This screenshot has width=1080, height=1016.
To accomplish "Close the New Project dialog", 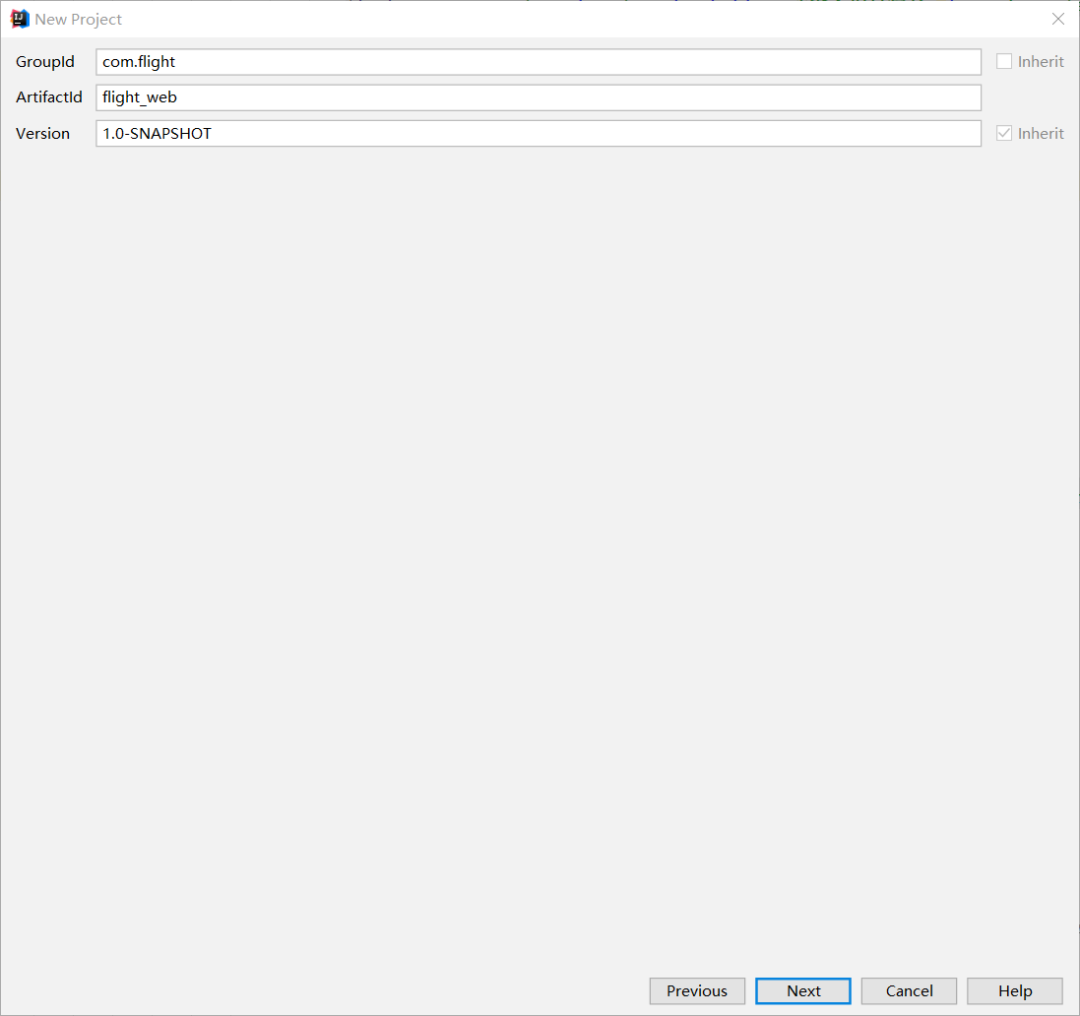I will (x=1058, y=19).
